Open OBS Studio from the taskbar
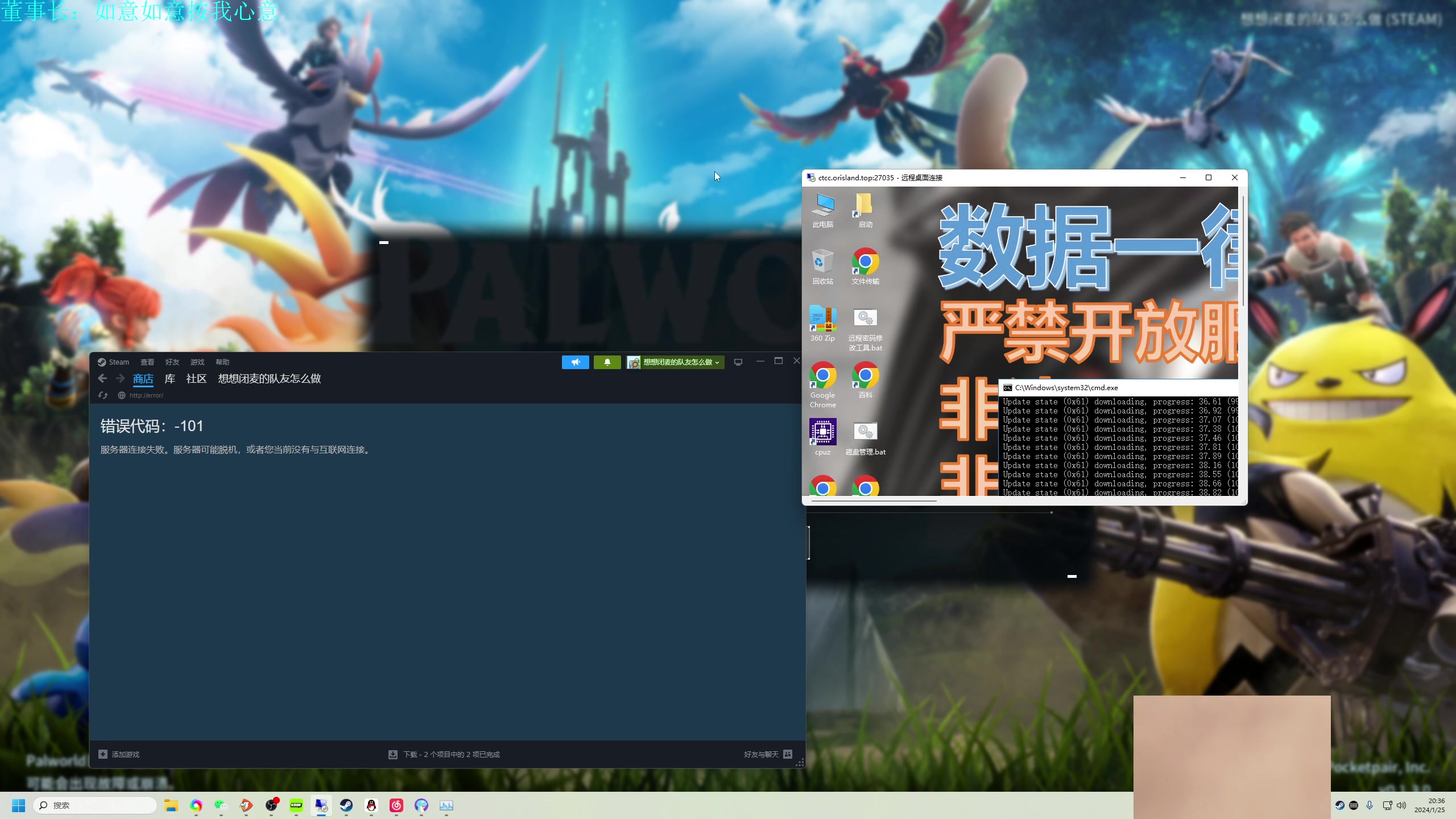 click(x=271, y=805)
